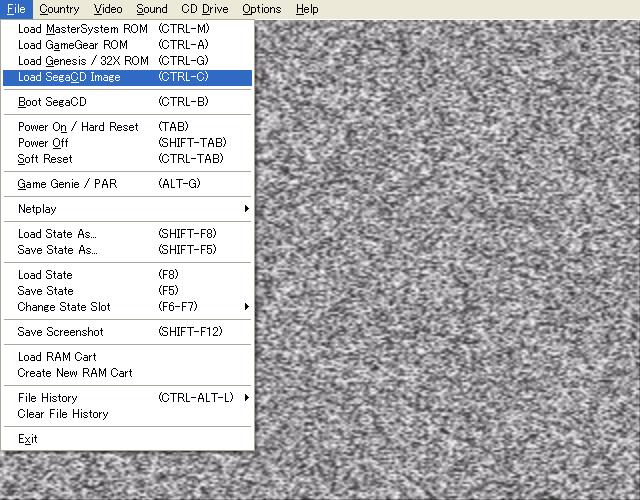Screen dimensions: 640x500
Task: Open the CD Drive menu
Action: pos(205,9)
